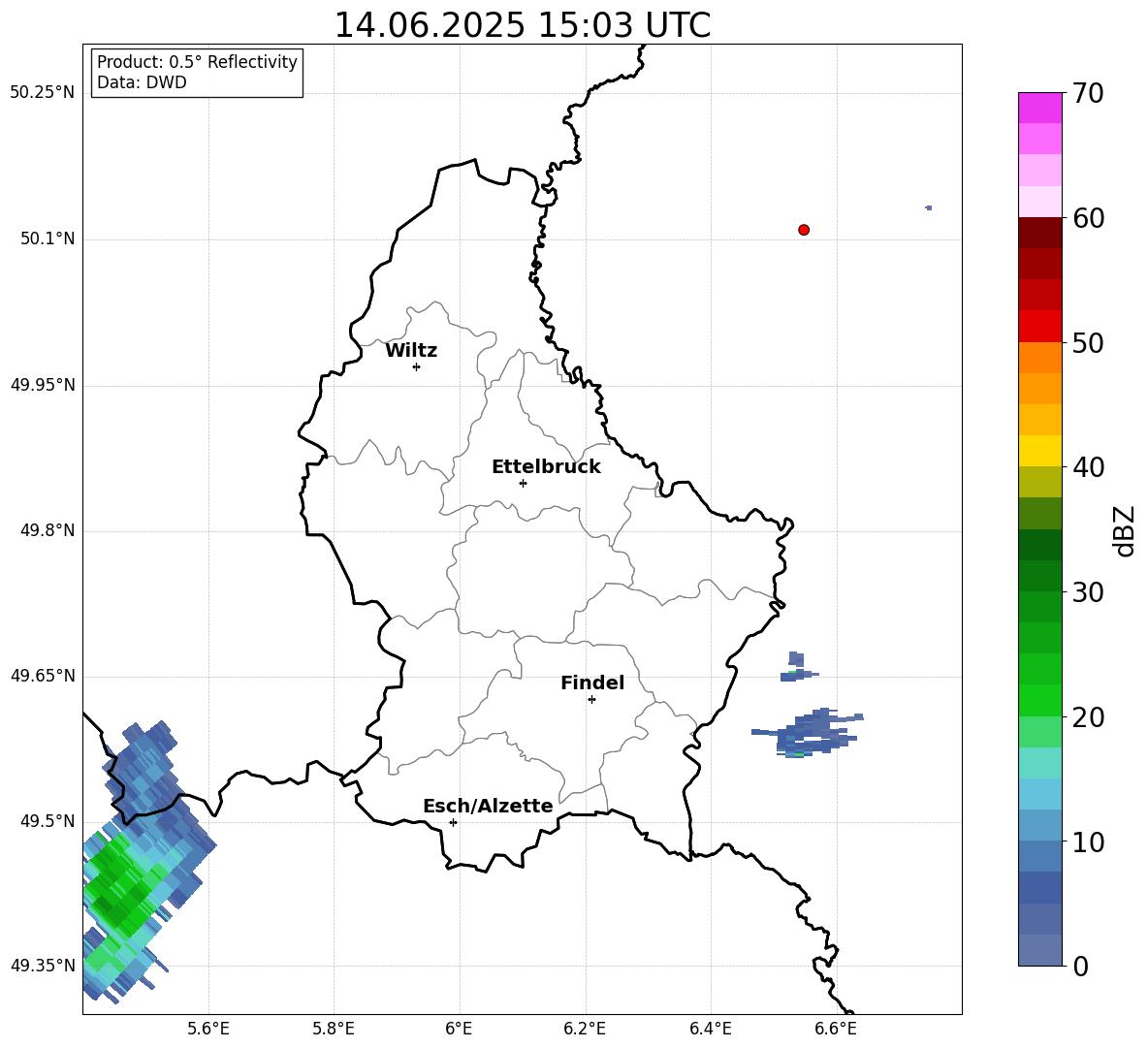1148x1048 pixels.
Task: Click the dBZ colorbar label
Action: coord(1125,530)
